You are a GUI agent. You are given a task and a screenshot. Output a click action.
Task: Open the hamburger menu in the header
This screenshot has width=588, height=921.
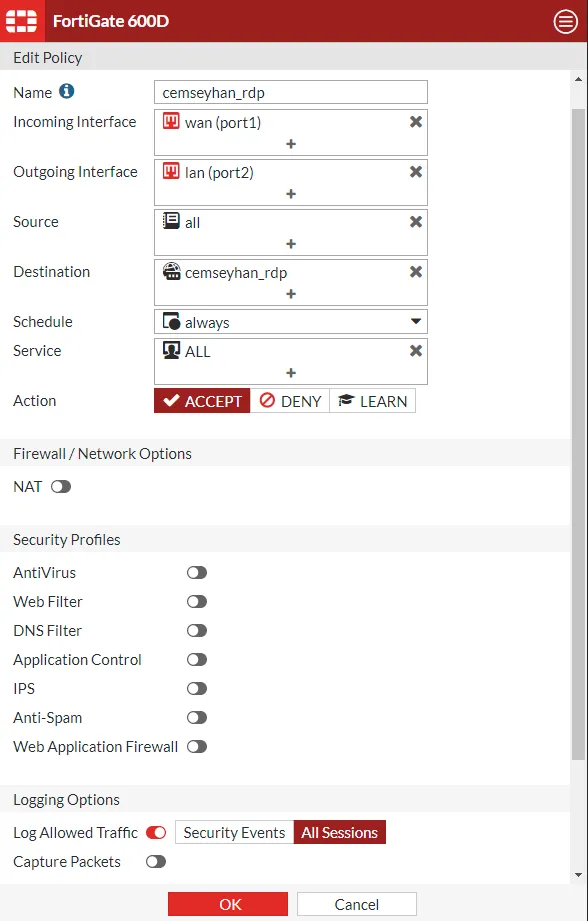click(565, 22)
